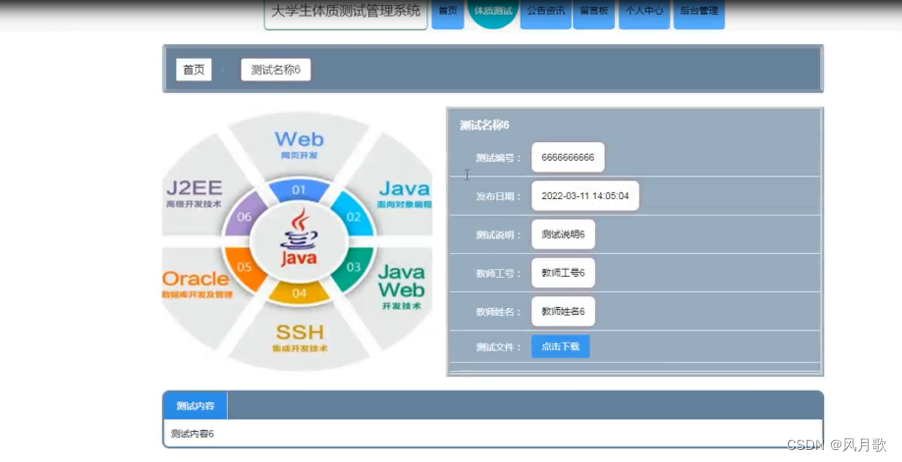Click the 测试名称6 heading in detail panel
This screenshot has height=462, width=902.
pyautogui.click(x=484, y=125)
